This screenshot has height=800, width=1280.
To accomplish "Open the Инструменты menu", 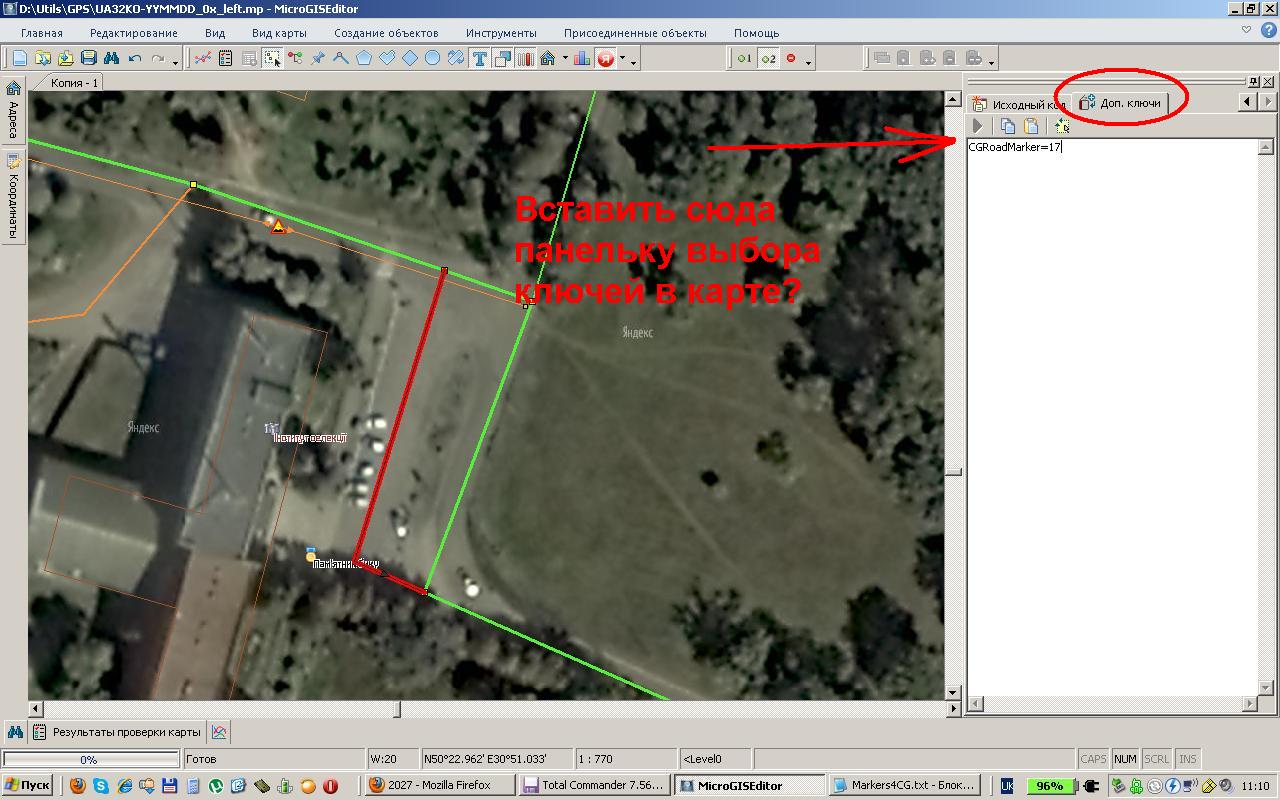I will (x=500, y=33).
